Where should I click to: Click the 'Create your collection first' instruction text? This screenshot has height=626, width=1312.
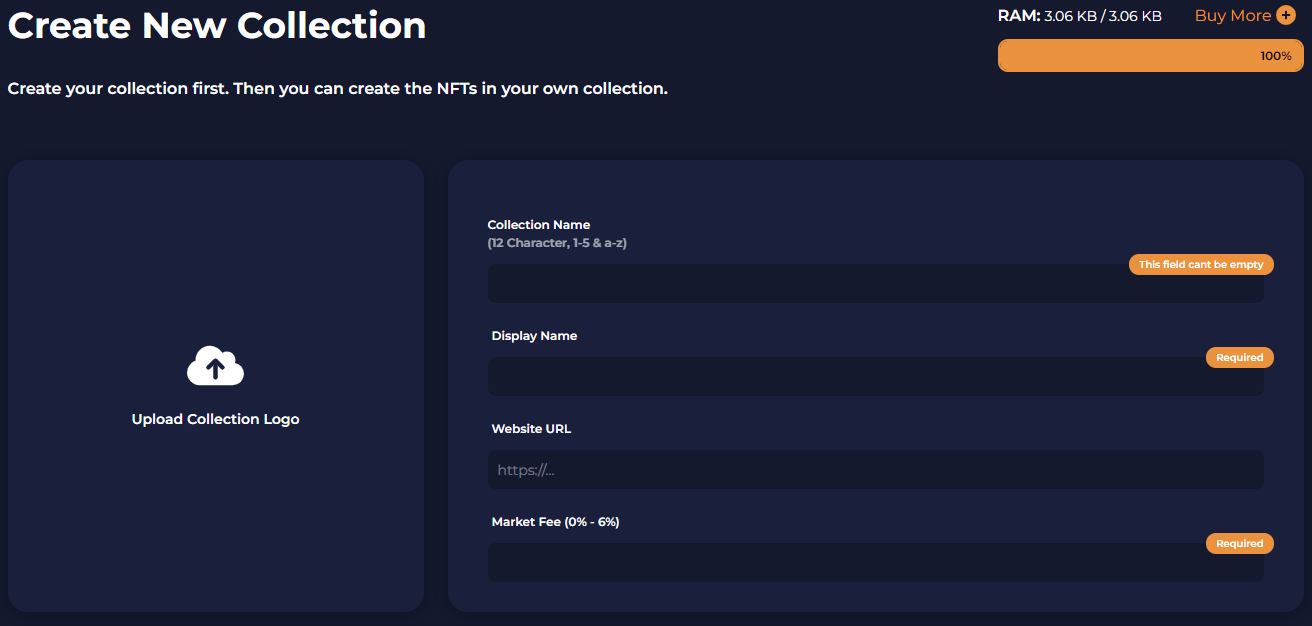point(337,89)
